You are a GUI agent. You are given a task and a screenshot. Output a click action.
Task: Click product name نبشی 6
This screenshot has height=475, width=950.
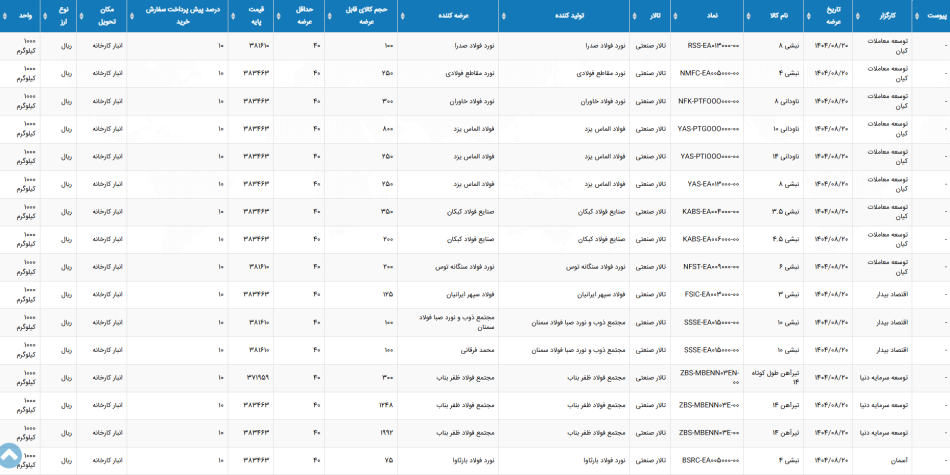[x=790, y=267]
